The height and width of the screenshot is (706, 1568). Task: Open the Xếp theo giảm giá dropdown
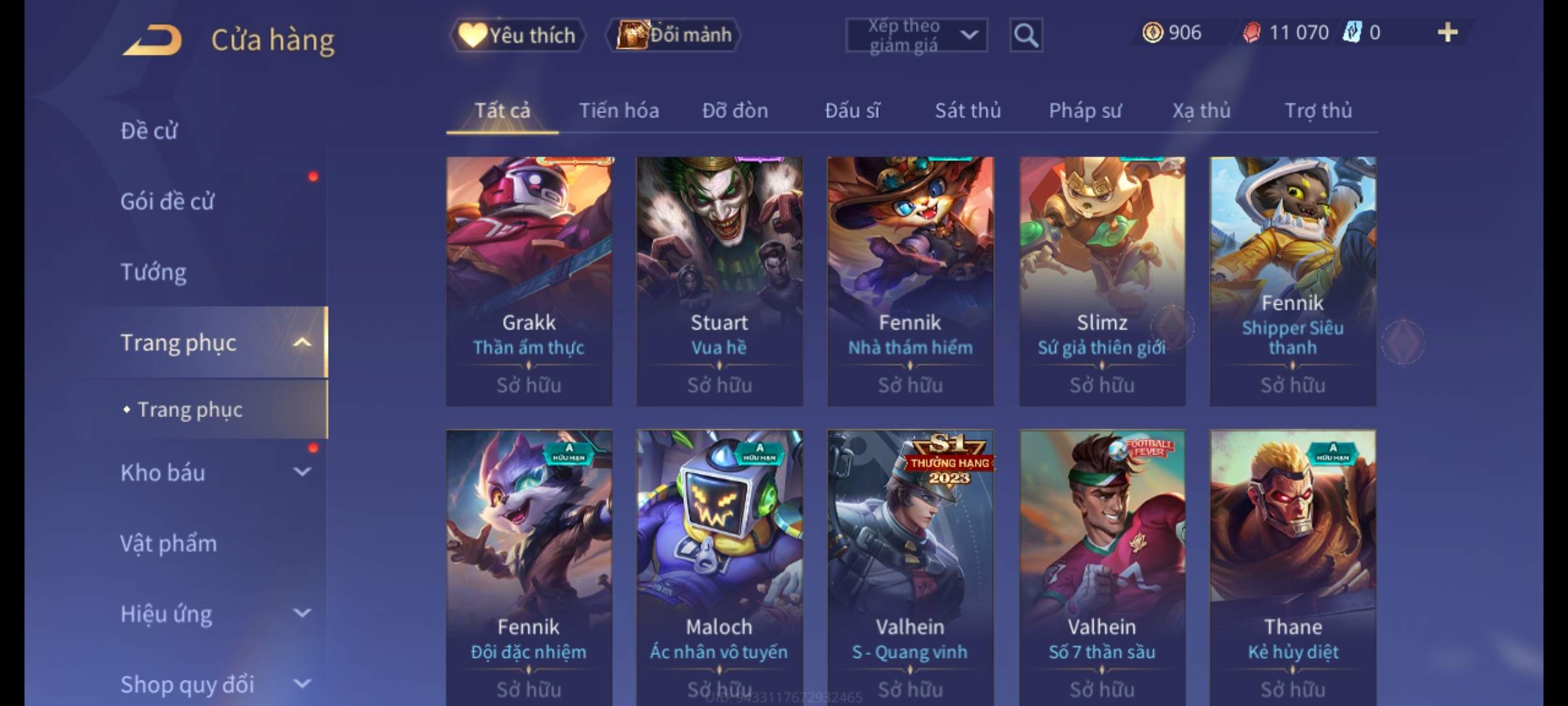pyautogui.click(x=916, y=35)
